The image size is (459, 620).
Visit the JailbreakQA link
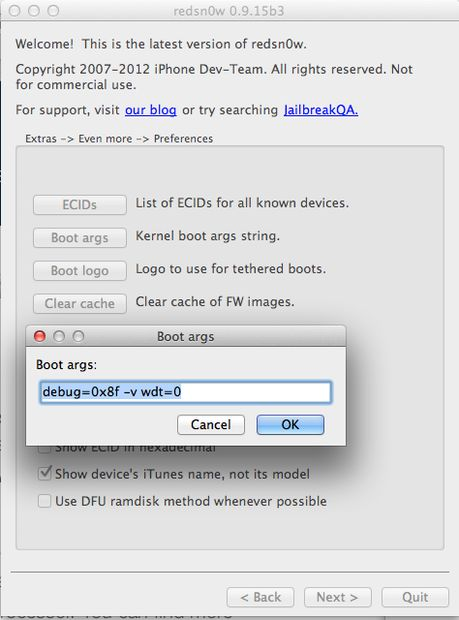(x=321, y=110)
